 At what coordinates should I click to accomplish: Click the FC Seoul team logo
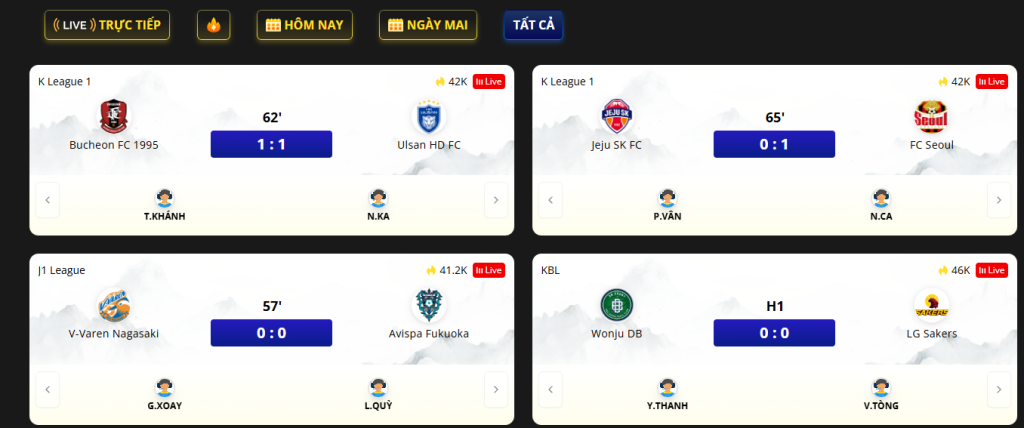coord(931,117)
